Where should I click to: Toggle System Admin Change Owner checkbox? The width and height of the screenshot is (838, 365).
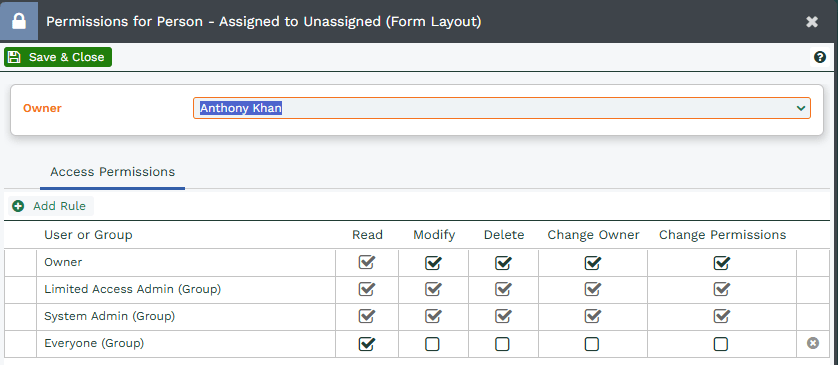pyautogui.click(x=592, y=316)
